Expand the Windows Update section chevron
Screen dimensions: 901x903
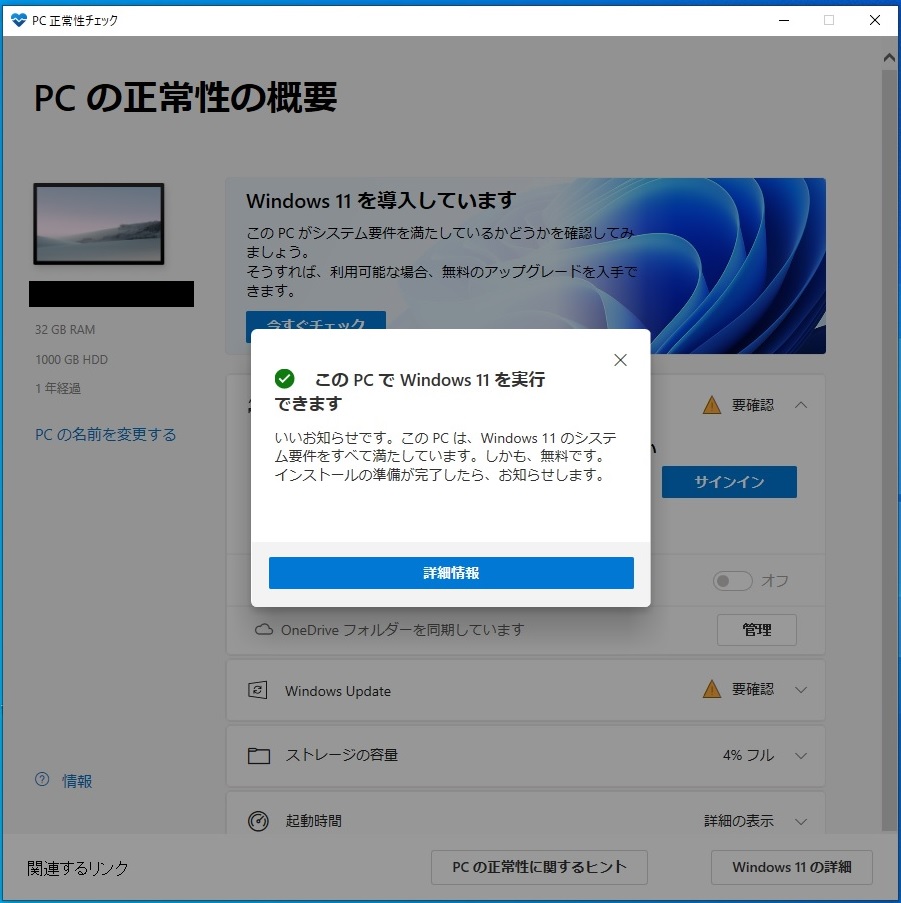pos(800,689)
